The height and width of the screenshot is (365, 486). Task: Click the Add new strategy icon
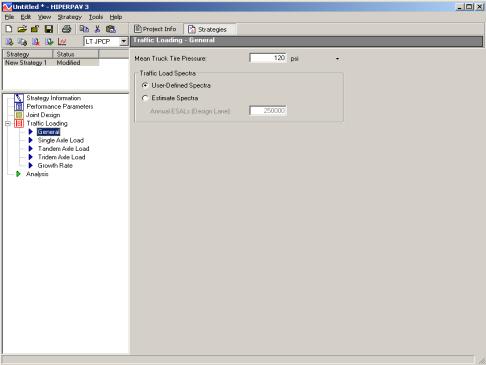(x=9, y=41)
